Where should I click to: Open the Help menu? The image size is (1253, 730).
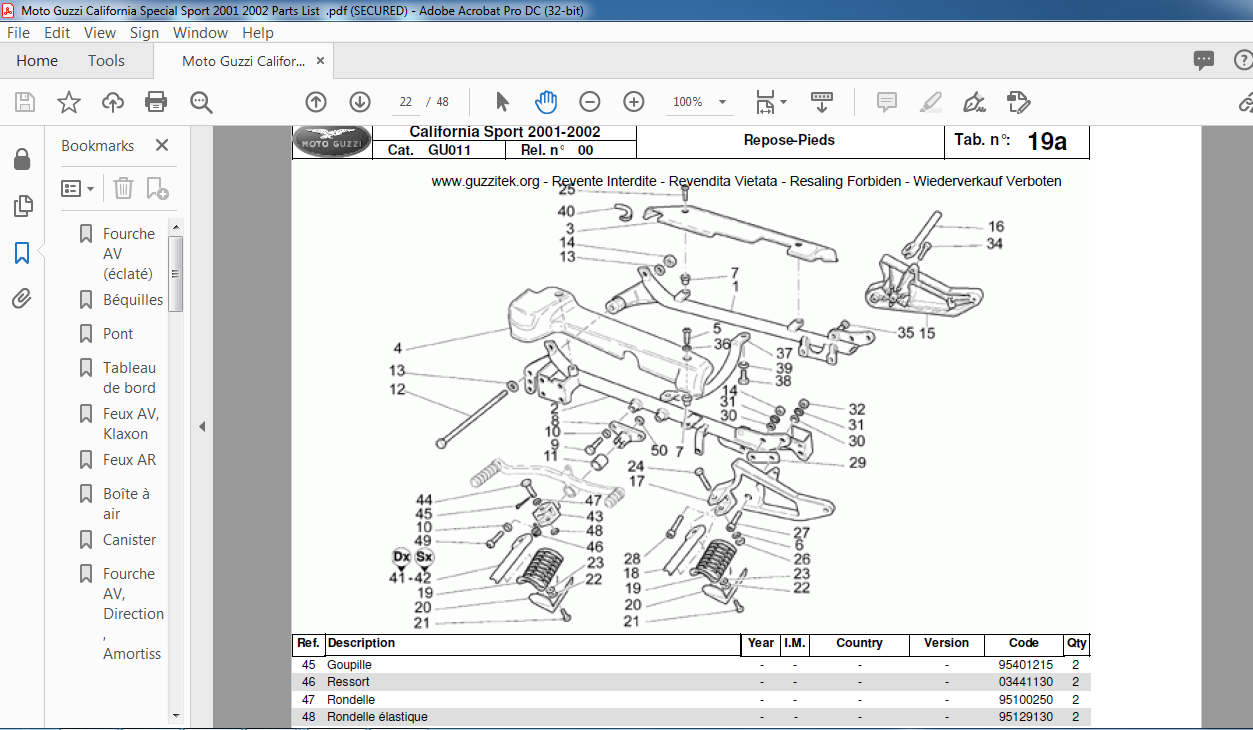(258, 33)
